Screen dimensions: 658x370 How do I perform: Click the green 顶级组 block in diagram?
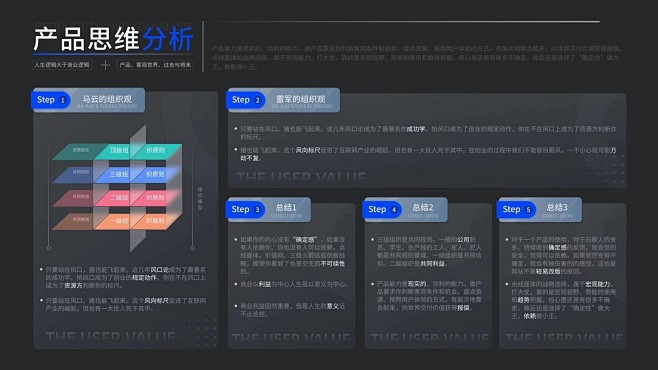pos(118,151)
